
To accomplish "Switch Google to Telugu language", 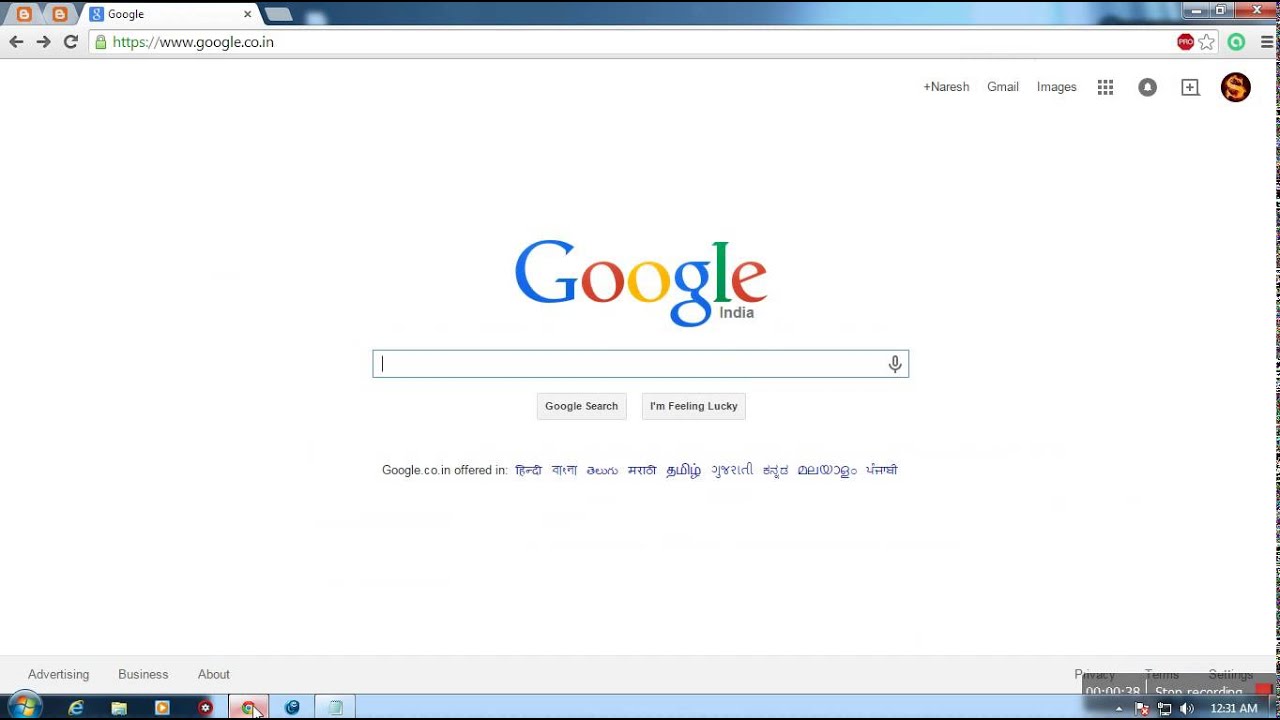I will 602,470.
